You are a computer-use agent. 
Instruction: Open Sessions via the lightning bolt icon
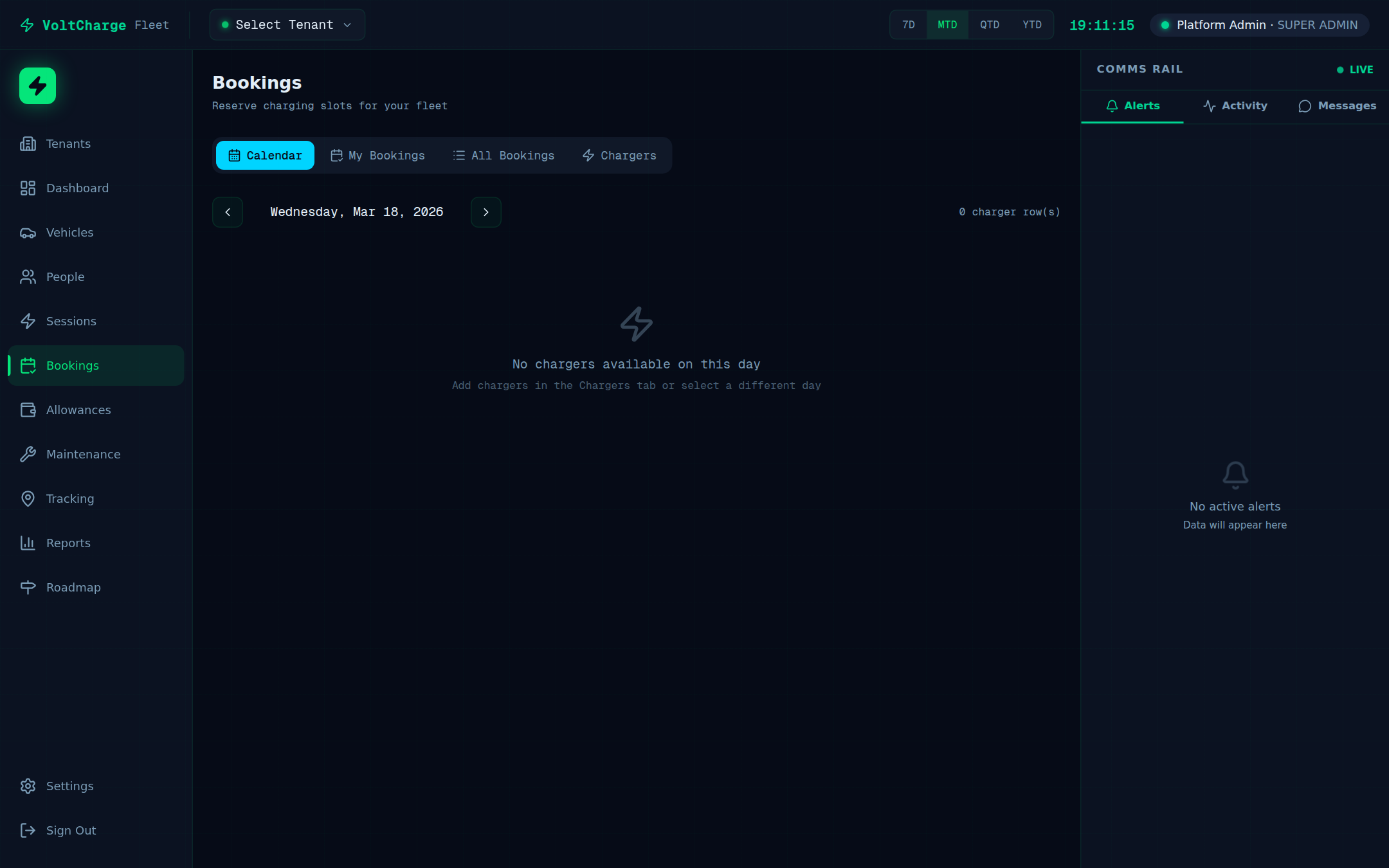28,321
